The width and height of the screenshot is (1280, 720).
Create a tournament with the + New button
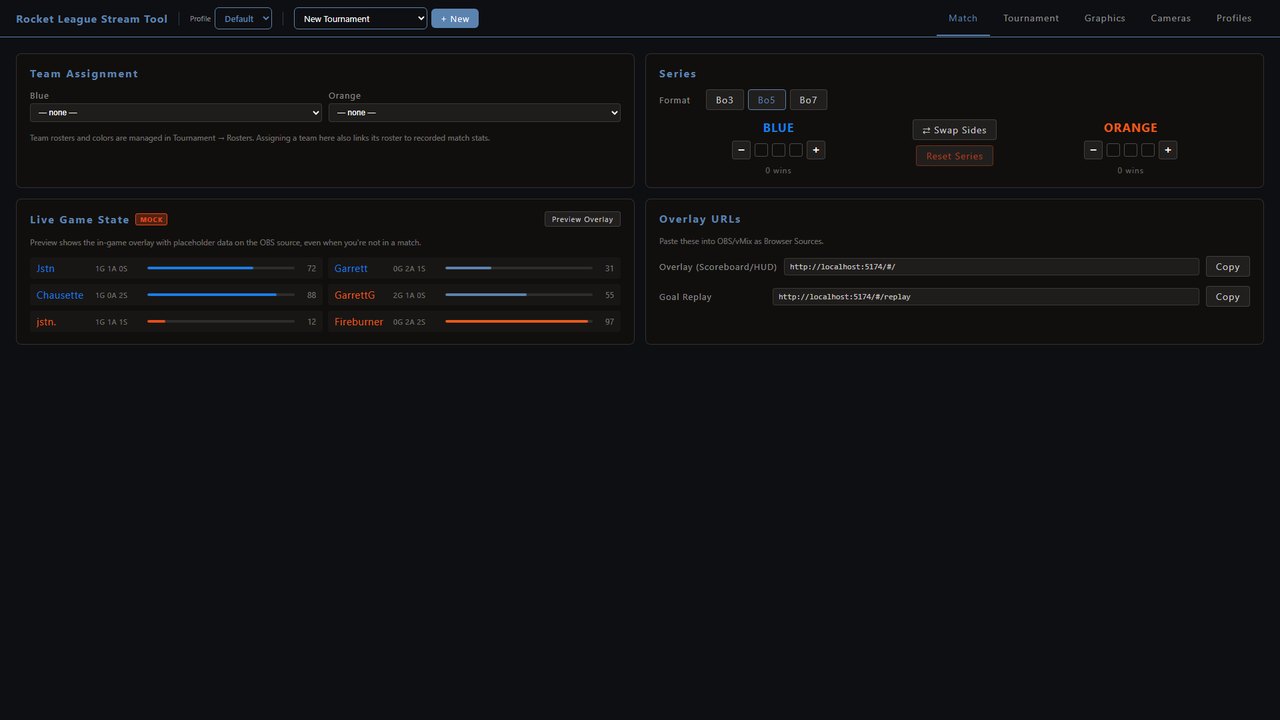(x=455, y=18)
